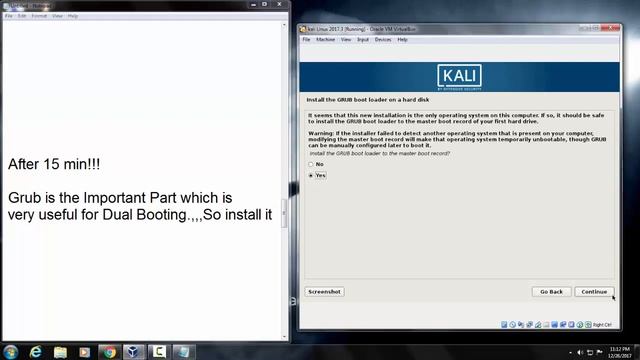Click the Screenshot button in installer
640x360 pixels.
coord(324,292)
